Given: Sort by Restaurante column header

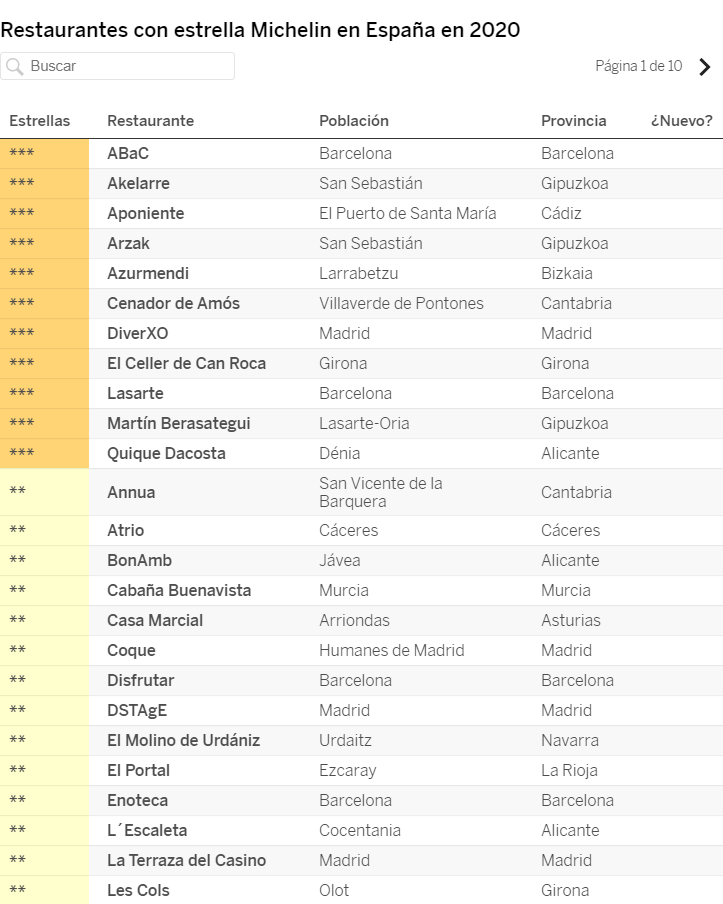Looking at the screenshot, I should click(x=150, y=121).
